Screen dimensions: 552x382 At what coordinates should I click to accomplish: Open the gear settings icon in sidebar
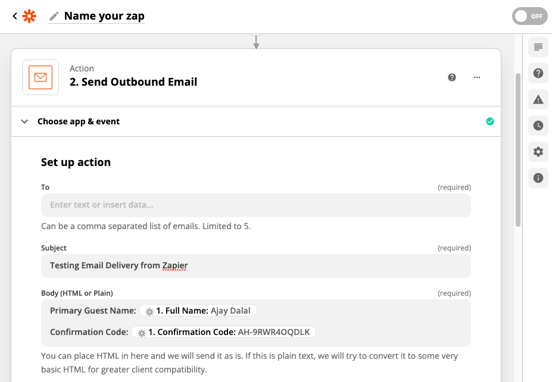(x=538, y=152)
